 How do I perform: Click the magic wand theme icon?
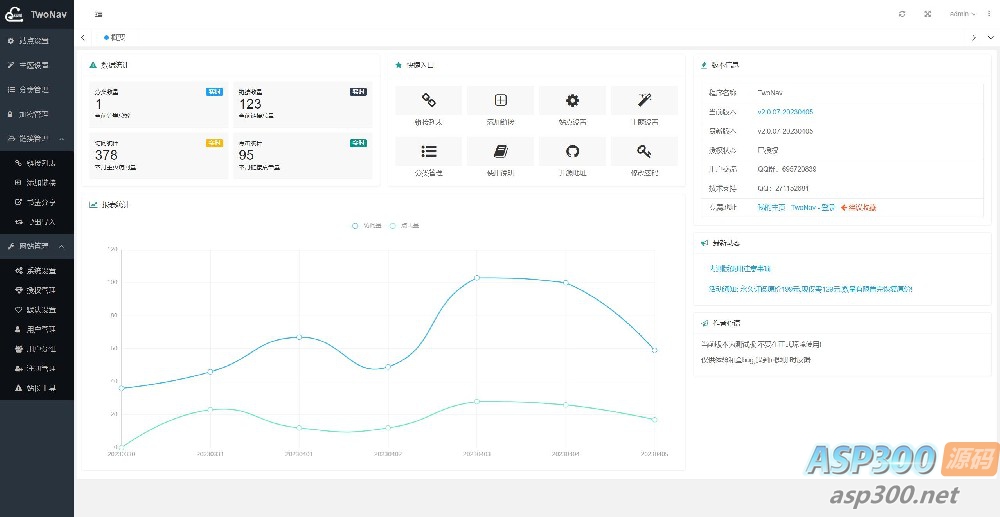pyautogui.click(x=644, y=100)
